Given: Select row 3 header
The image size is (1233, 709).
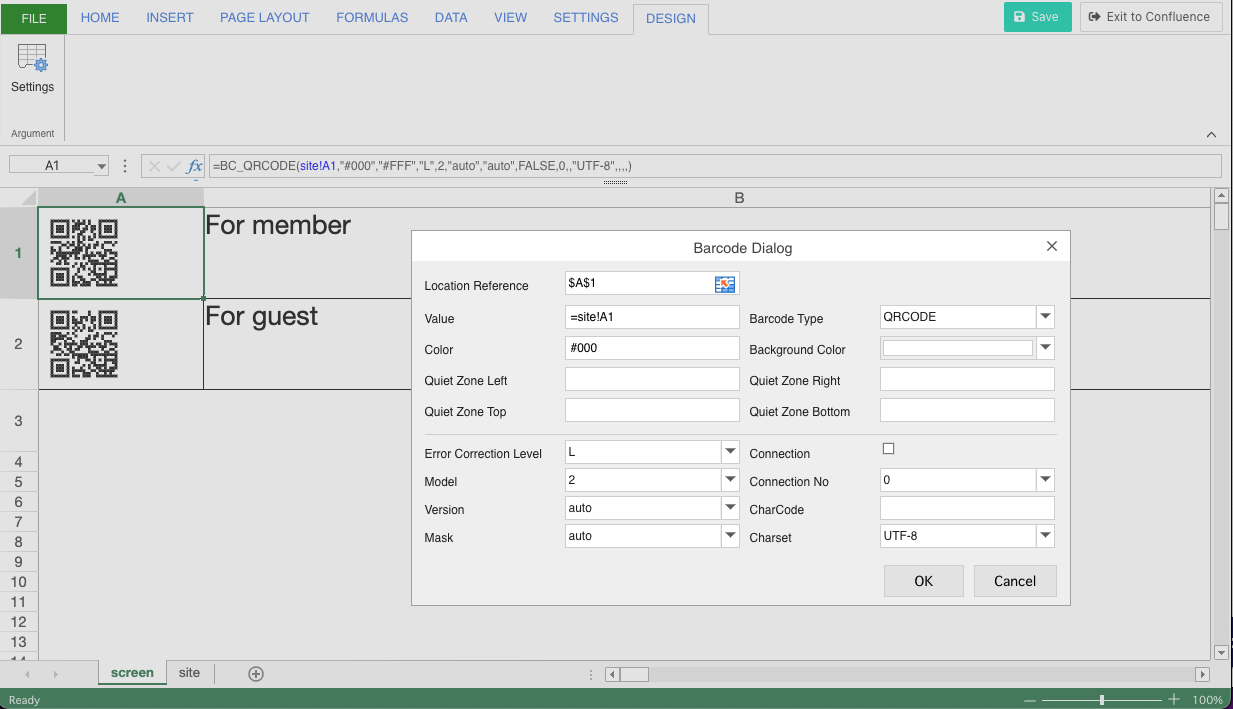Looking at the screenshot, I should point(19,421).
